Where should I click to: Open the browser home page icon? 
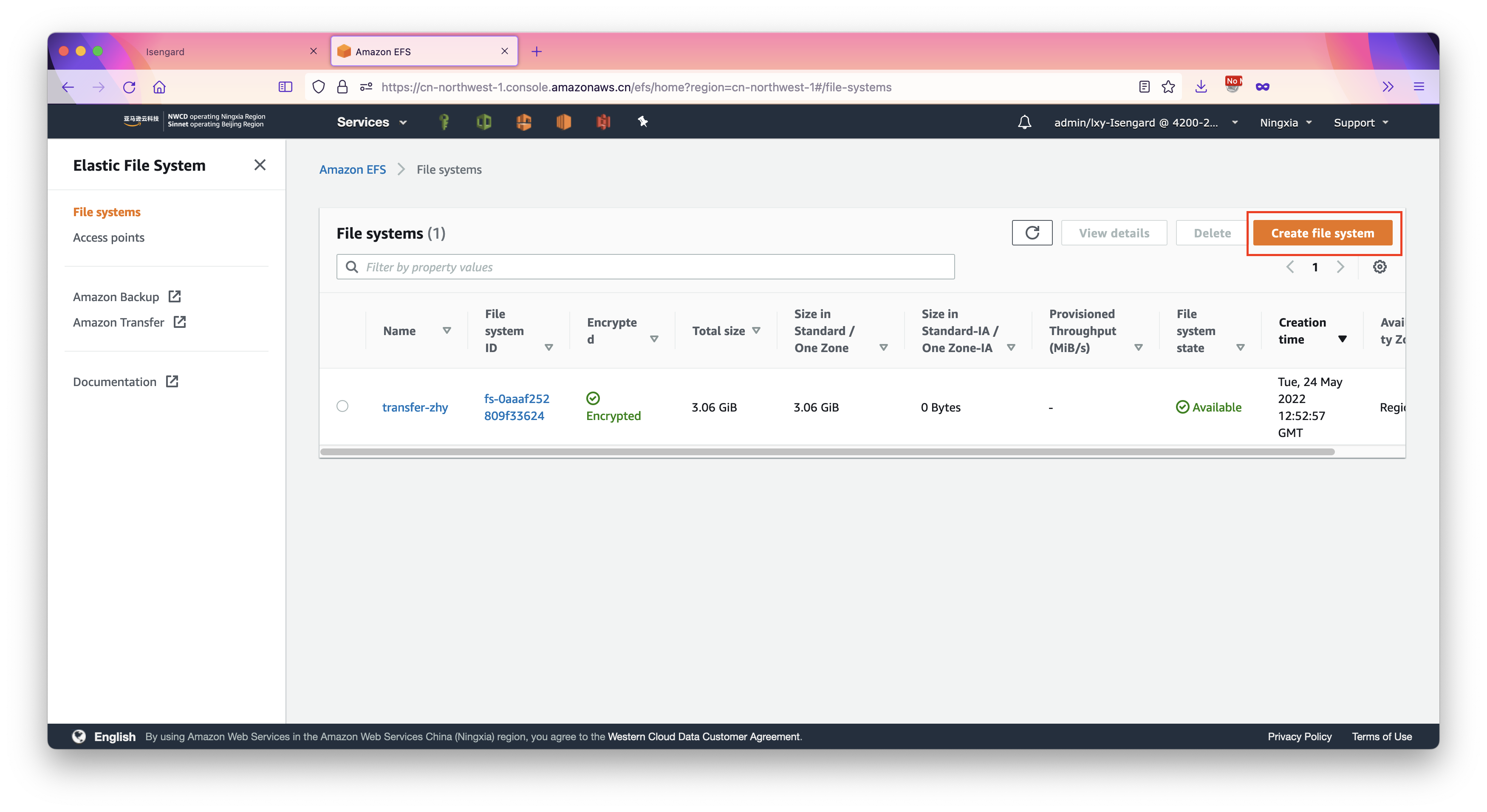pyautogui.click(x=159, y=87)
